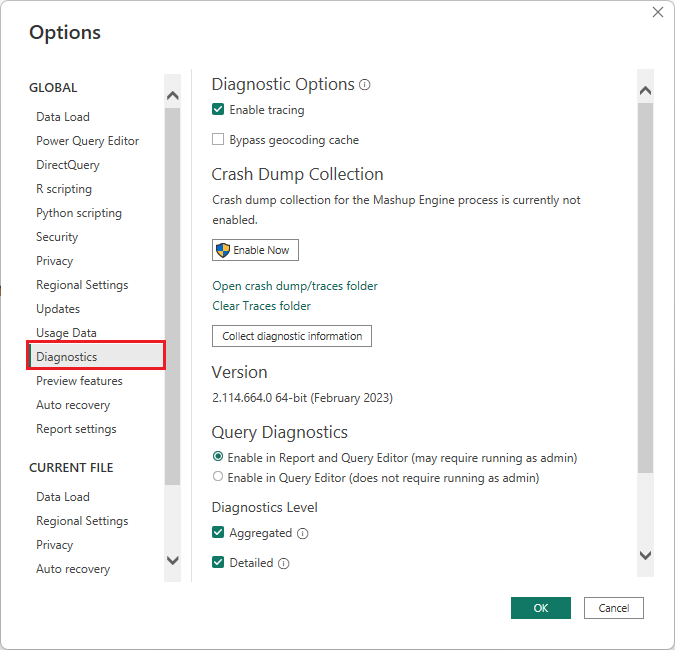675x650 pixels.
Task: Toggle the Aggregated diagnostics checkbox
Action: click(x=218, y=533)
